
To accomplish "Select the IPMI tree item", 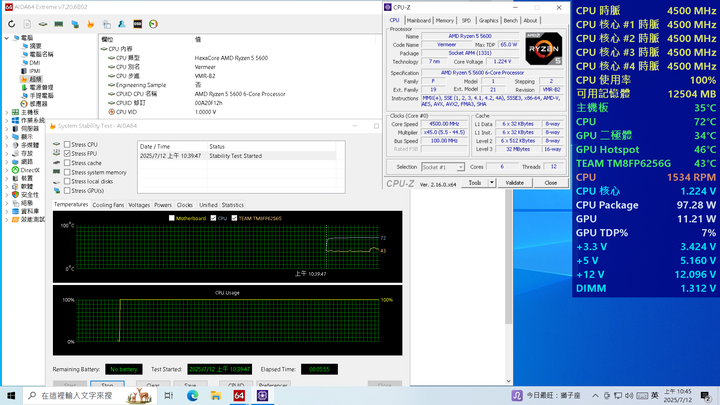I will 34,71.
